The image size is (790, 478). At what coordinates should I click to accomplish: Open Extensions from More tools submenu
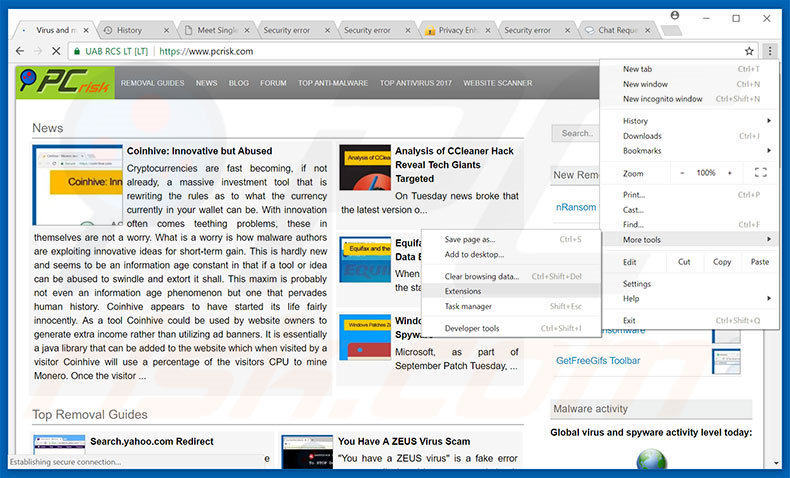point(511,291)
